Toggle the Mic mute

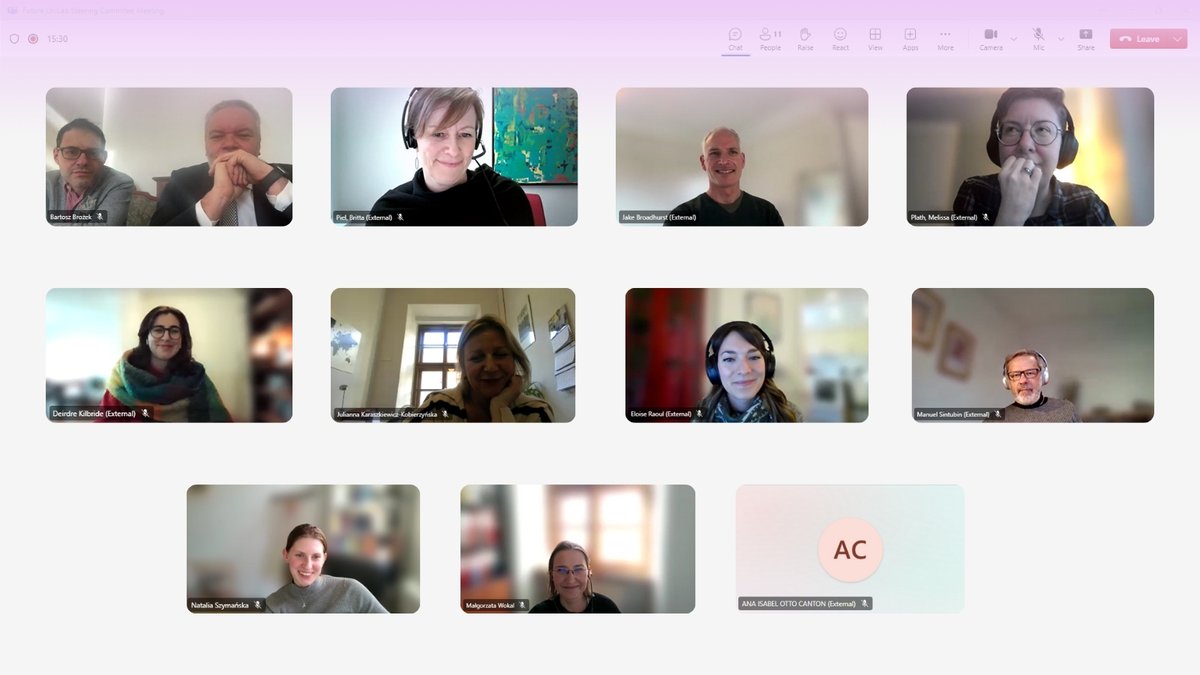[x=1039, y=39]
